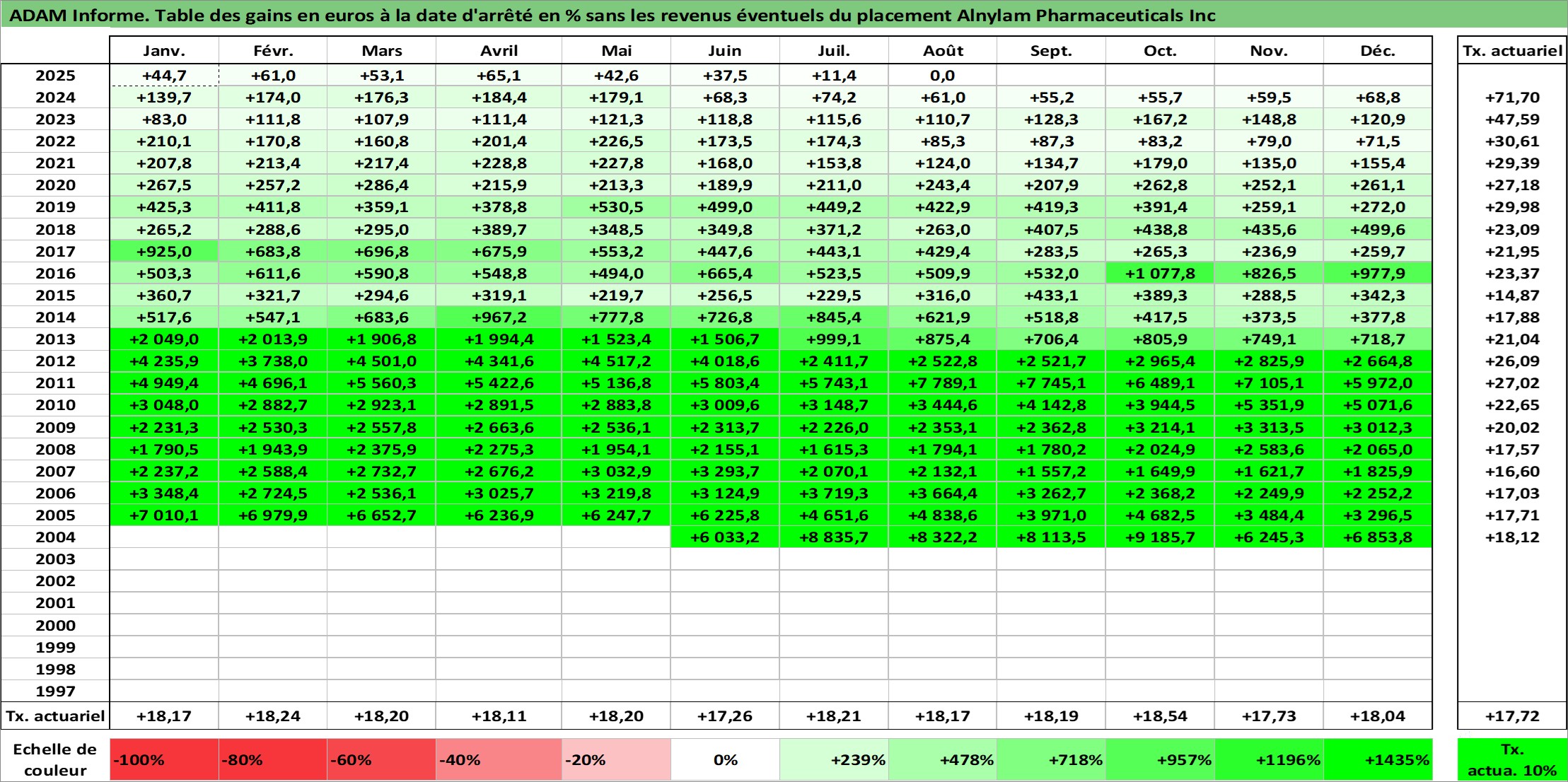Click cell +5 351,9 in 2010 row
This screenshot has width=1568, height=782.
pos(1269,404)
